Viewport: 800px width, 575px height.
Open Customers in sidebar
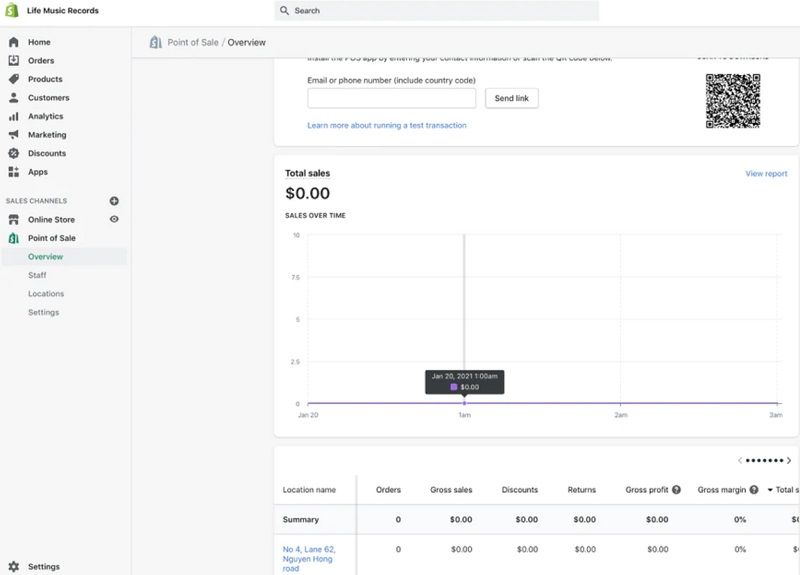click(48, 97)
